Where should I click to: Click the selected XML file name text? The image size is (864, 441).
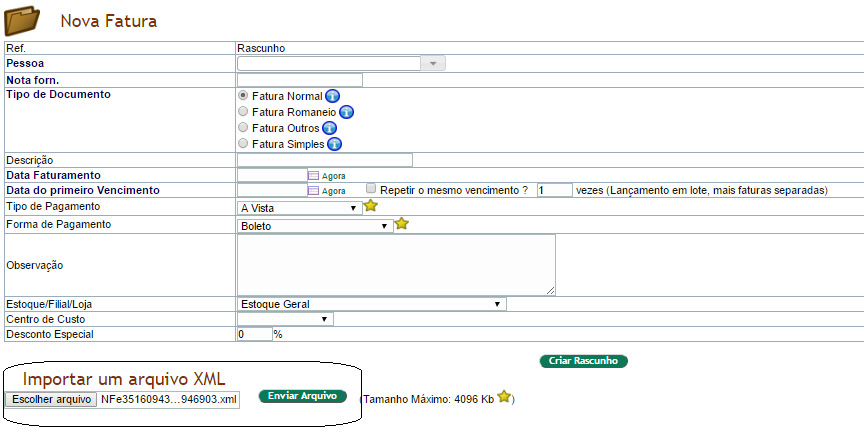pyautogui.click(x=169, y=400)
